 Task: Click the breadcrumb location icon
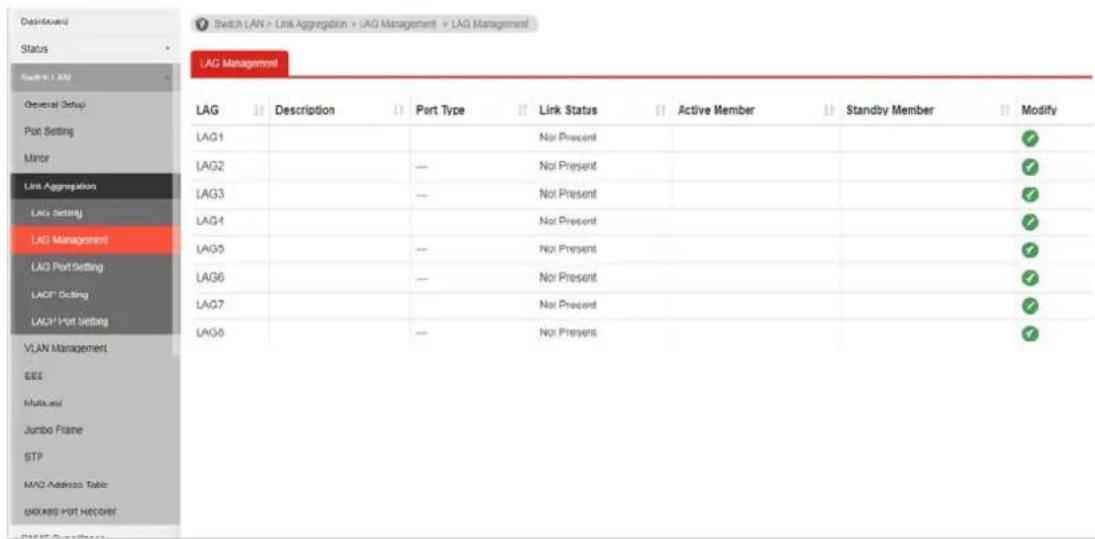click(x=203, y=24)
